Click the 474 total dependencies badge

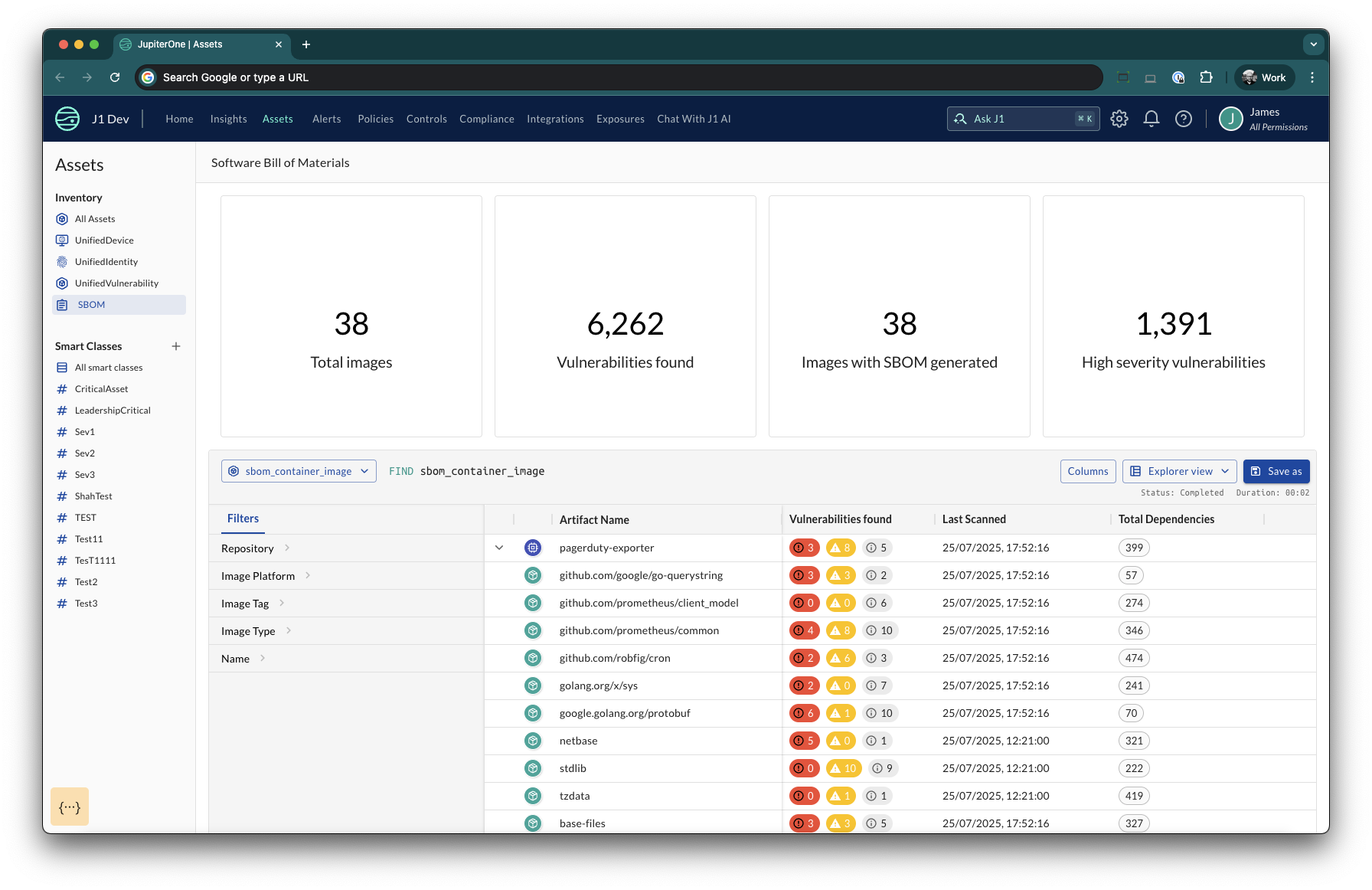pyautogui.click(x=1134, y=658)
